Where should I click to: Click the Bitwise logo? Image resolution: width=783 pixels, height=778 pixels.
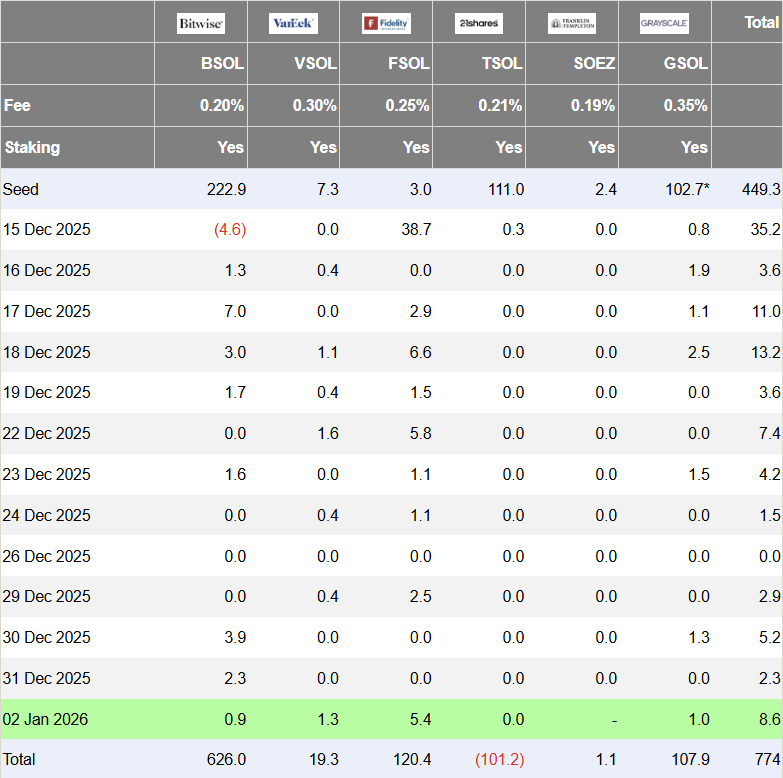201,23
